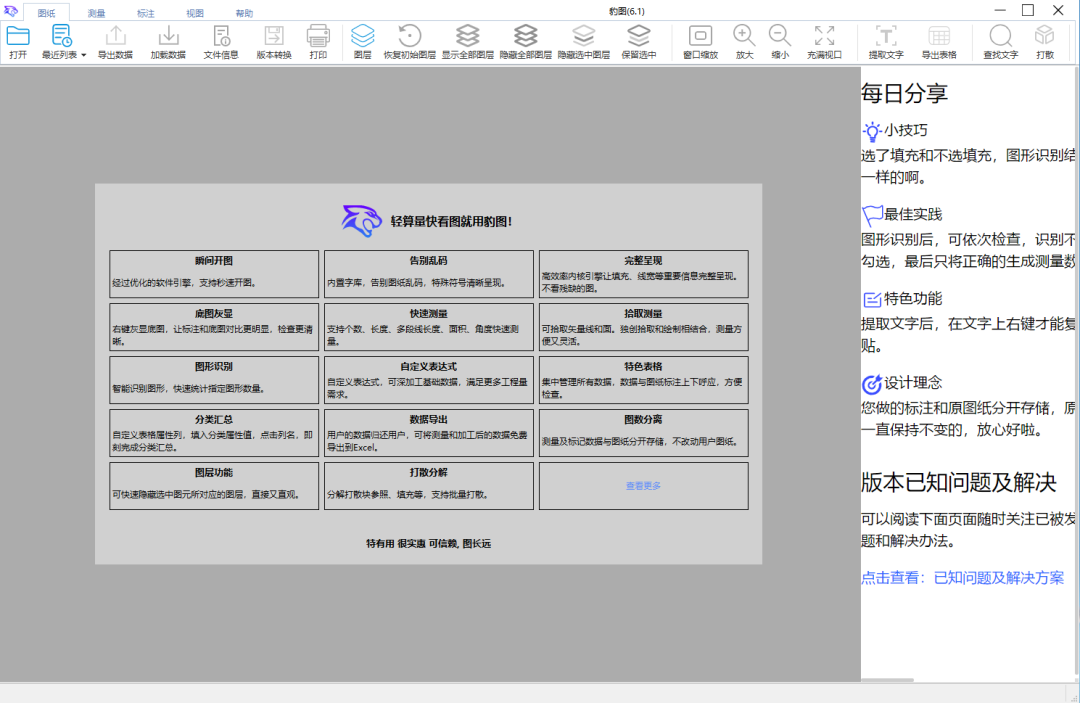This screenshot has width=1080, height=703.
Task: Click the 最佳实践 heading in side panel
Action: (913, 214)
